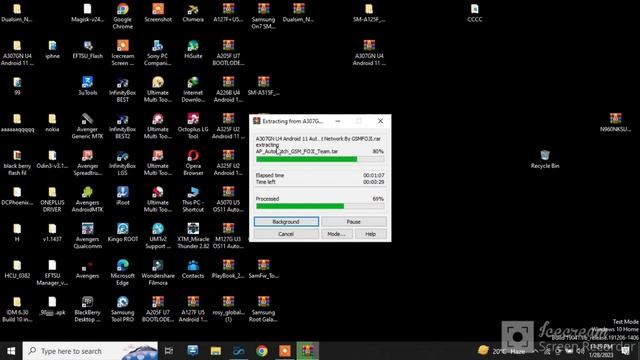The width and height of the screenshot is (640, 360).
Task: Open the Contacts desktop icon
Action: point(193,269)
